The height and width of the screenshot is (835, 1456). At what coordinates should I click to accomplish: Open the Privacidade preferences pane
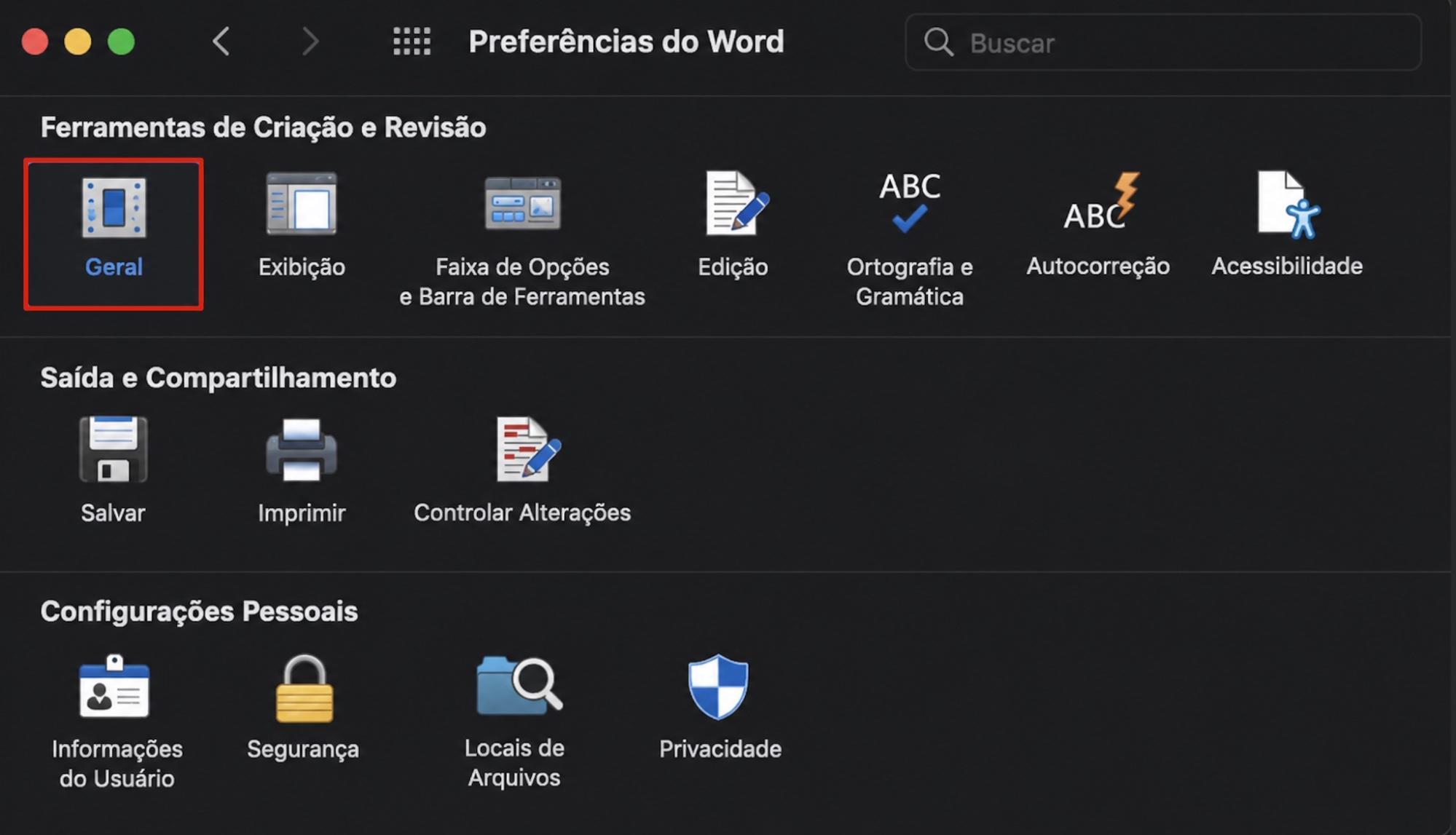click(720, 707)
